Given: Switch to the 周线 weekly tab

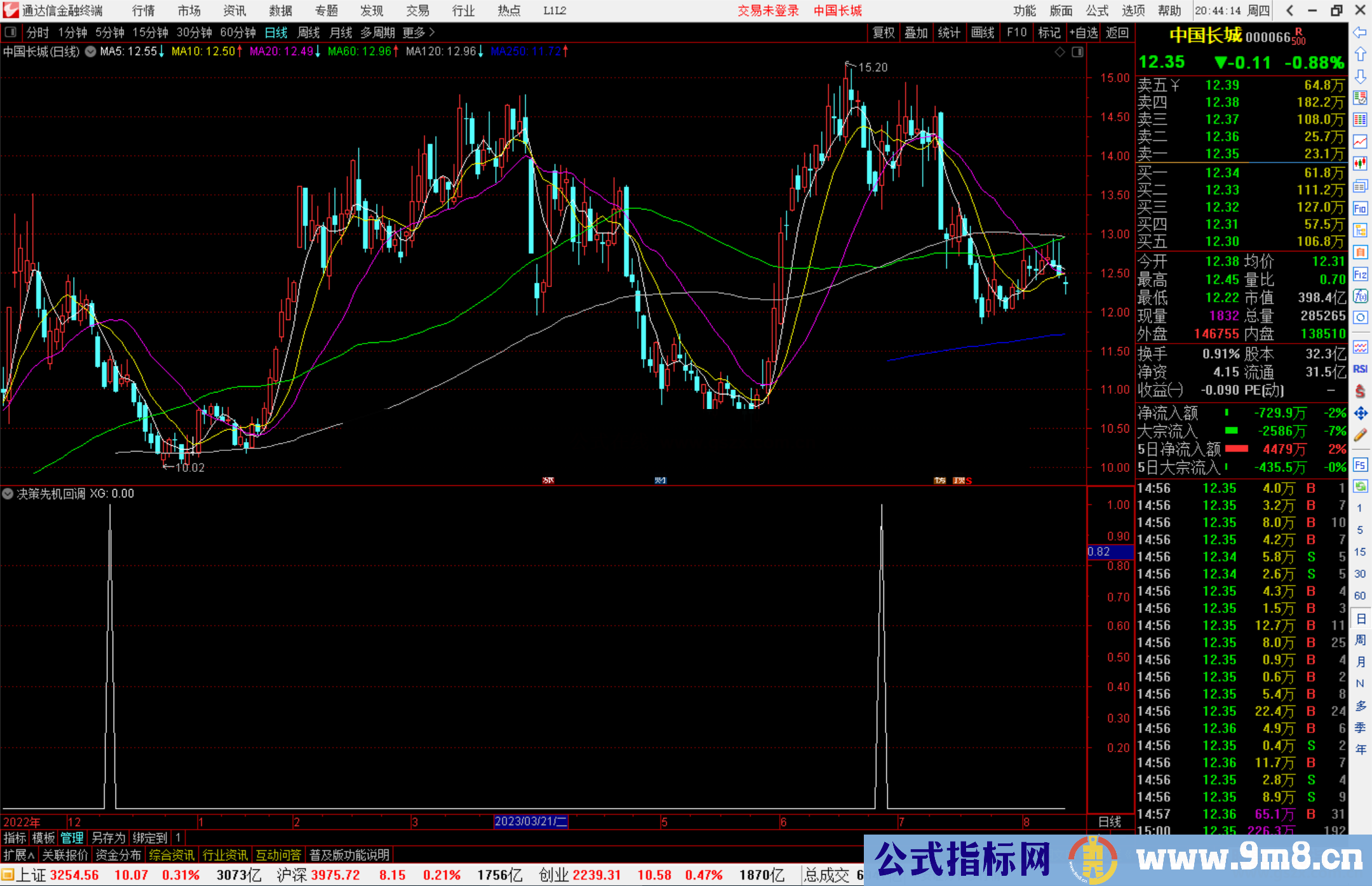Looking at the screenshot, I should pos(308,32).
